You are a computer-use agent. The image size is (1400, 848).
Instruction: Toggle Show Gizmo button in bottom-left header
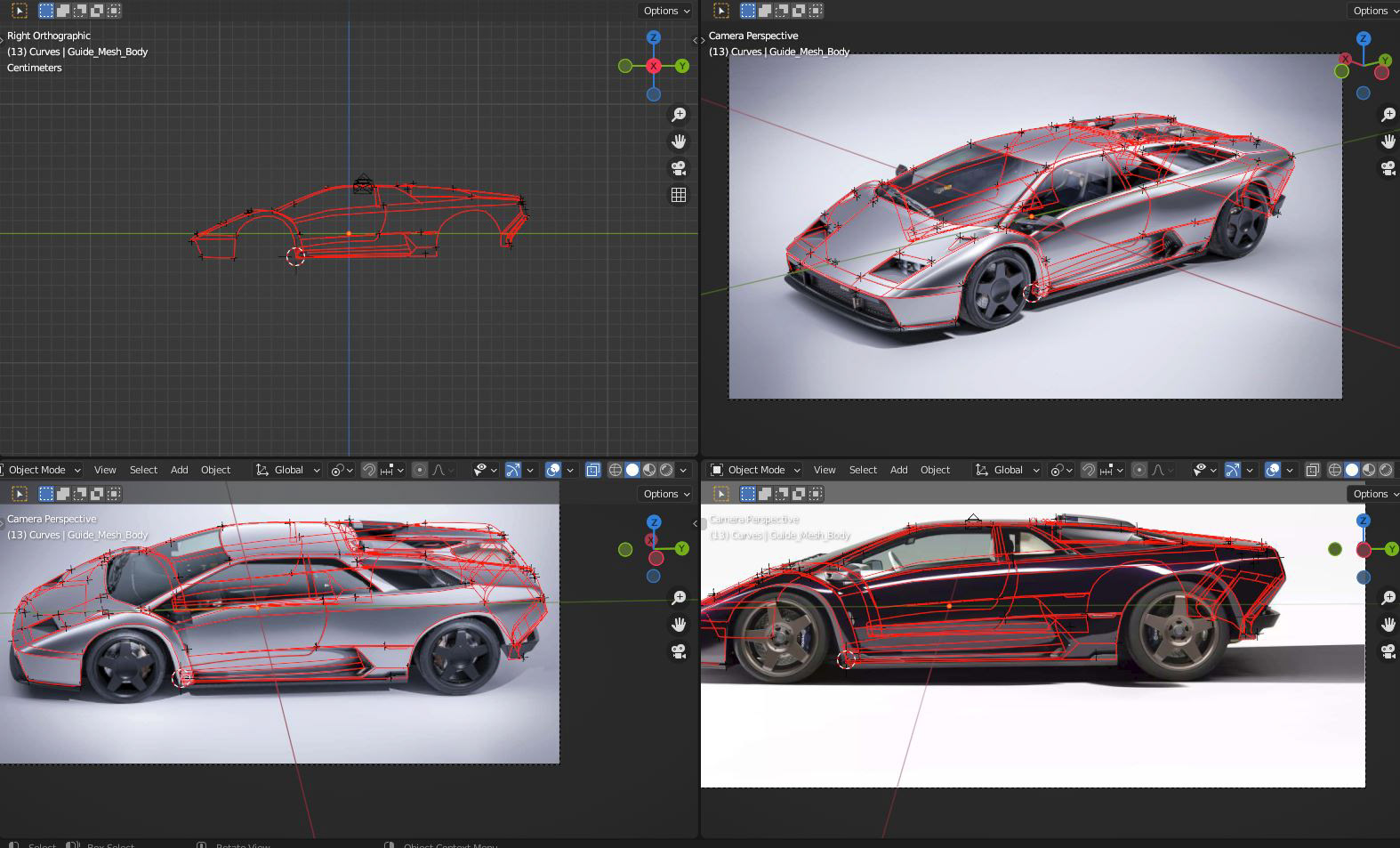pos(513,470)
